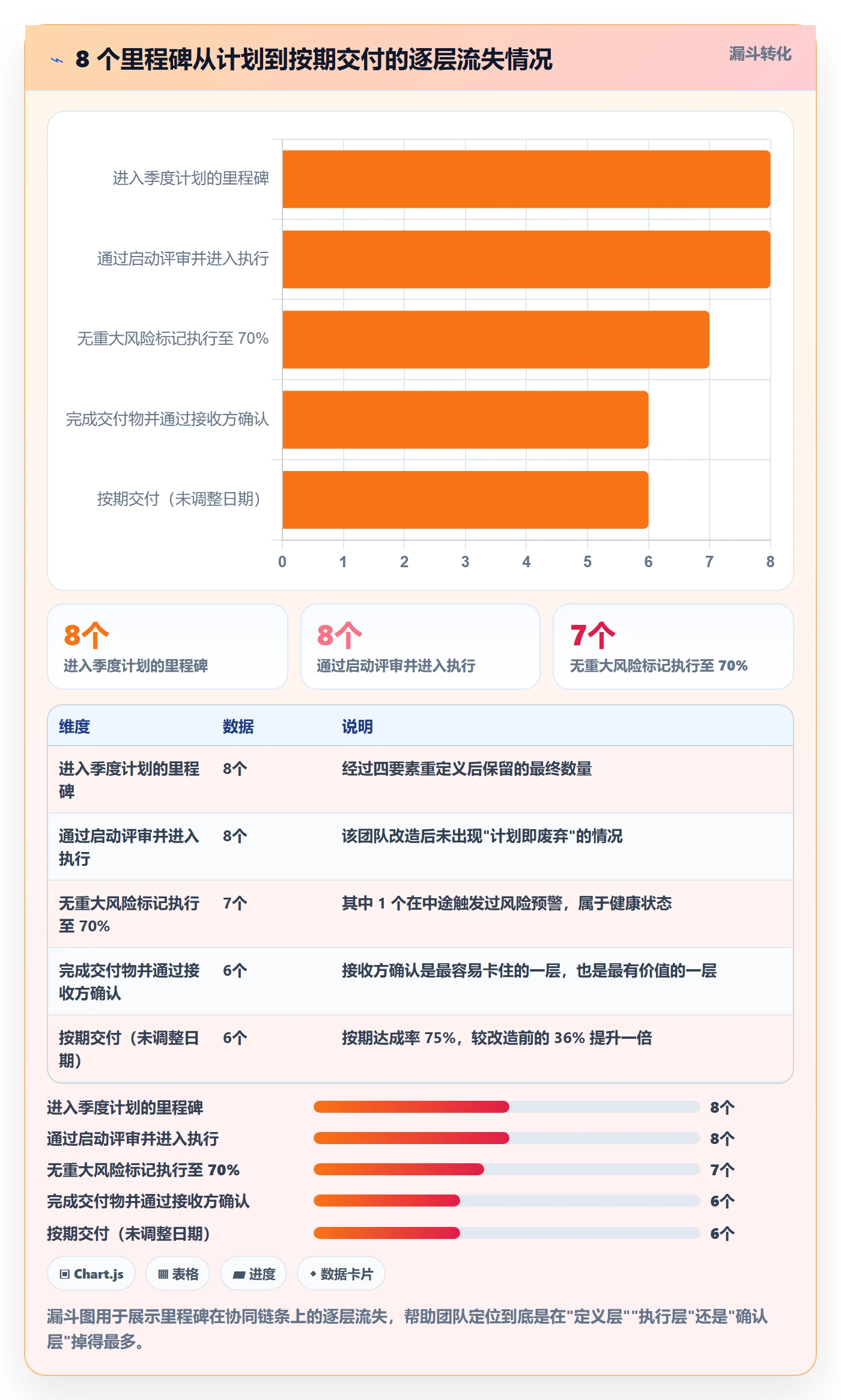
Task: Open the 8个 通过启动评审并进入执行 data card
Action: (421, 647)
